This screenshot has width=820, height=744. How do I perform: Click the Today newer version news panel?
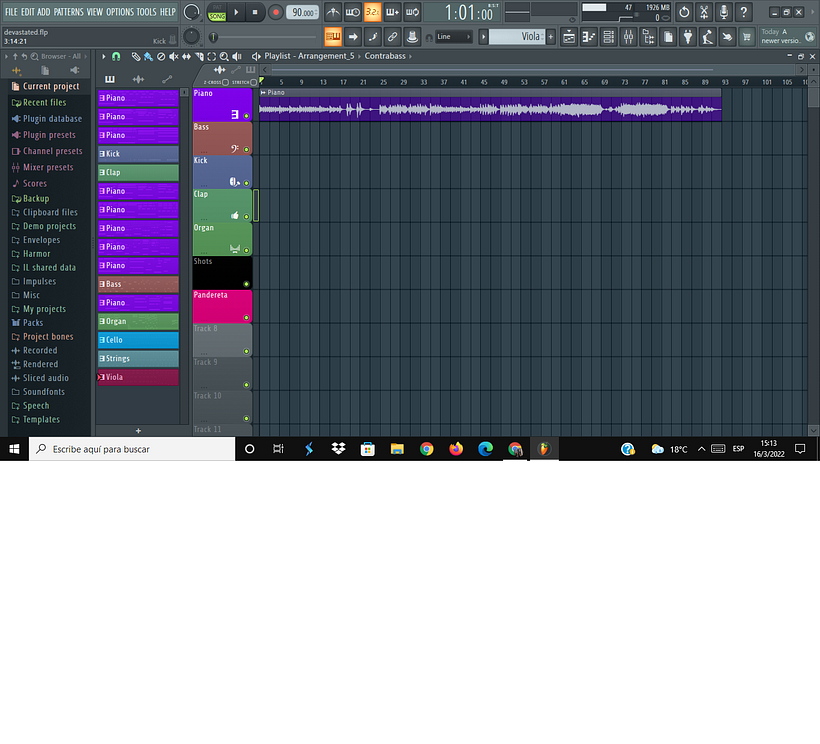tap(788, 37)
